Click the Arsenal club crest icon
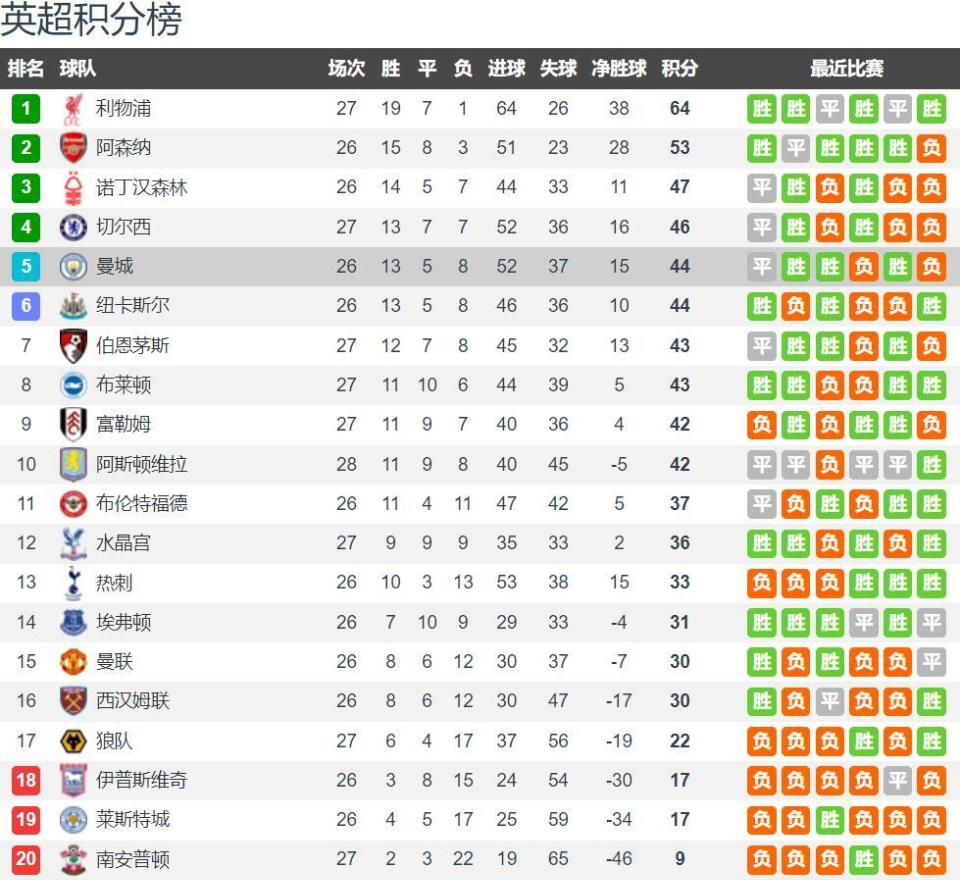 pos(73,148)
